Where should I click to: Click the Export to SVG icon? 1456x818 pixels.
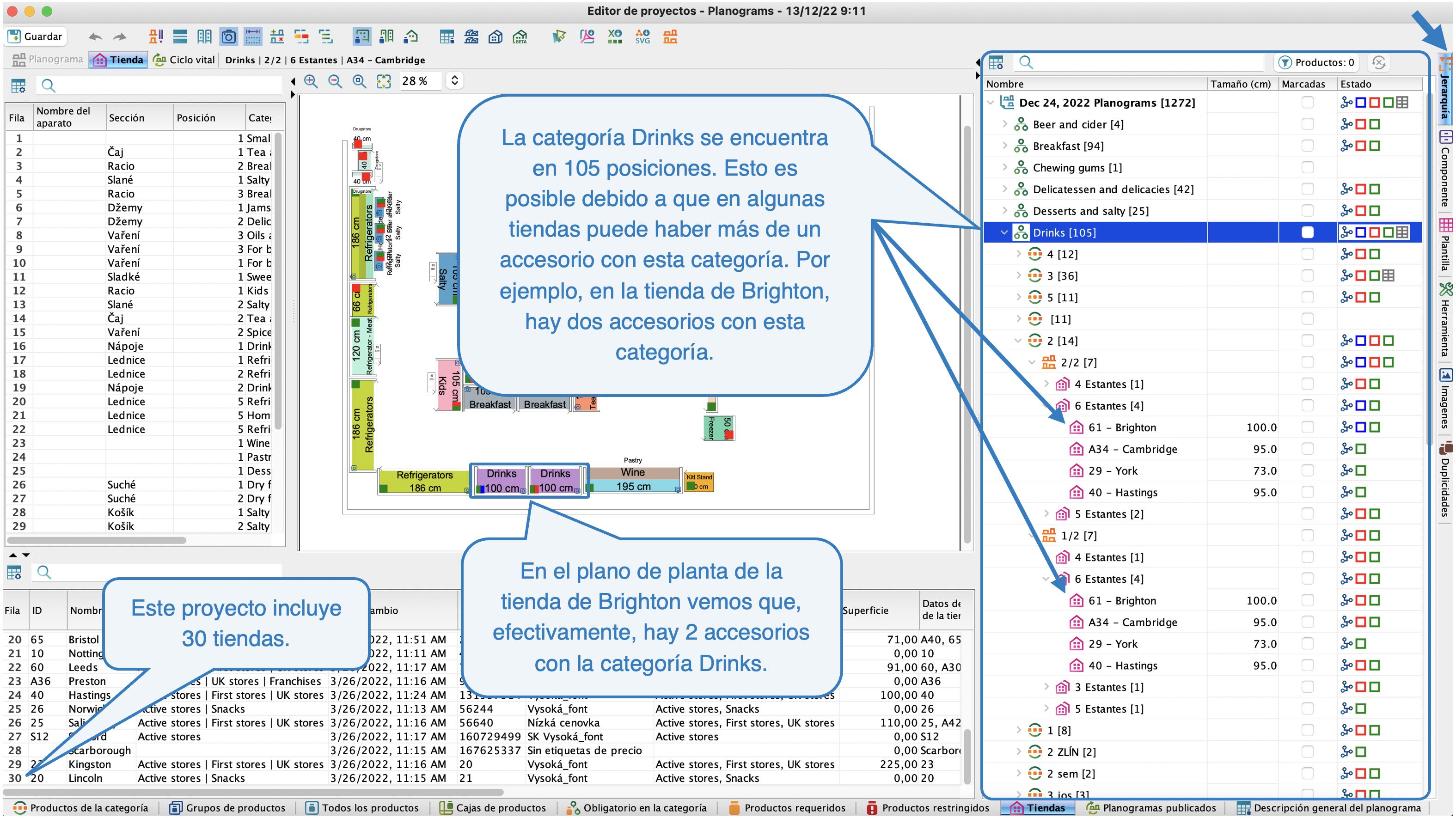click(x=642, y=37)
